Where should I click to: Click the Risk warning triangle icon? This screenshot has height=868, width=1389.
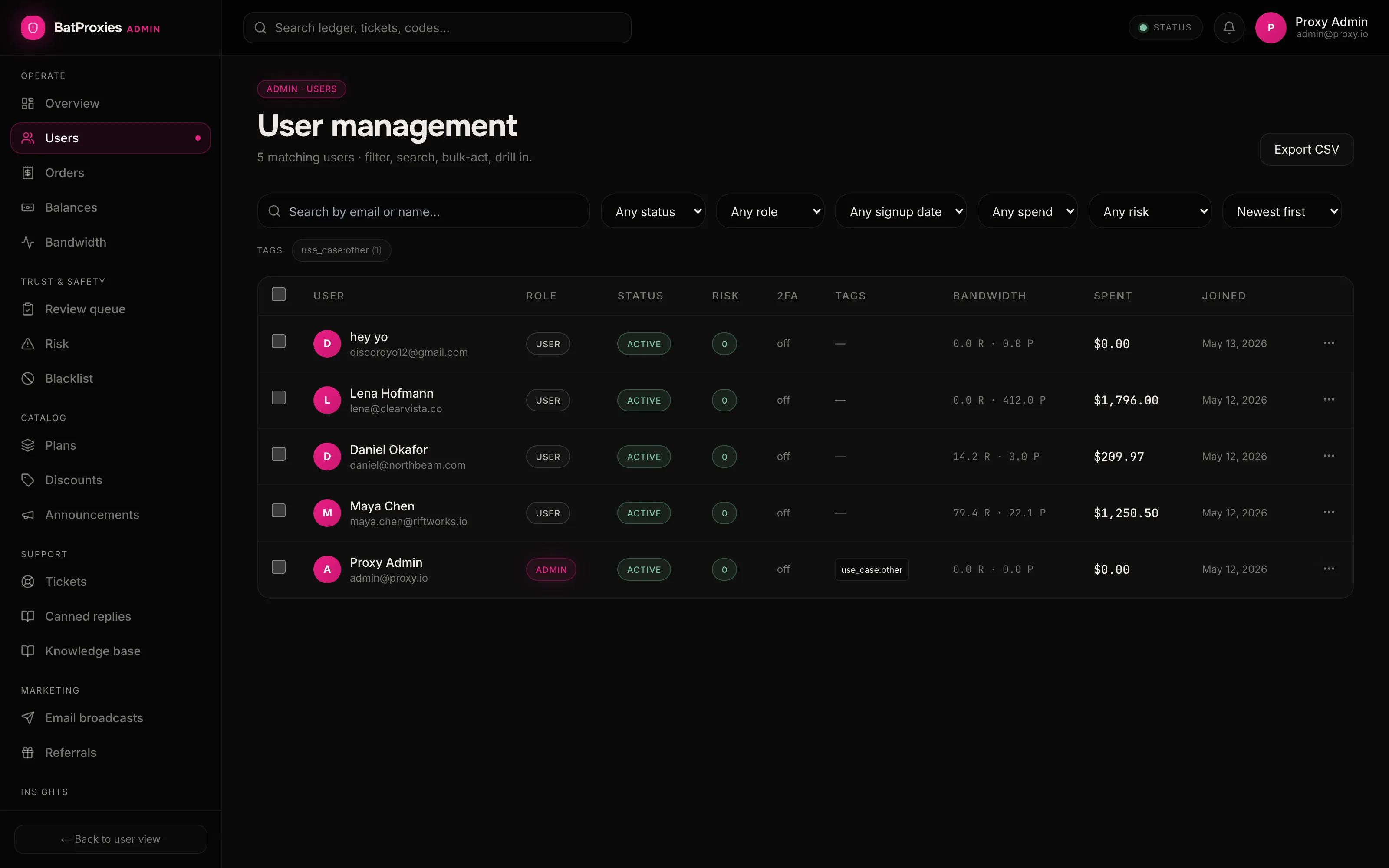point(27,344)
